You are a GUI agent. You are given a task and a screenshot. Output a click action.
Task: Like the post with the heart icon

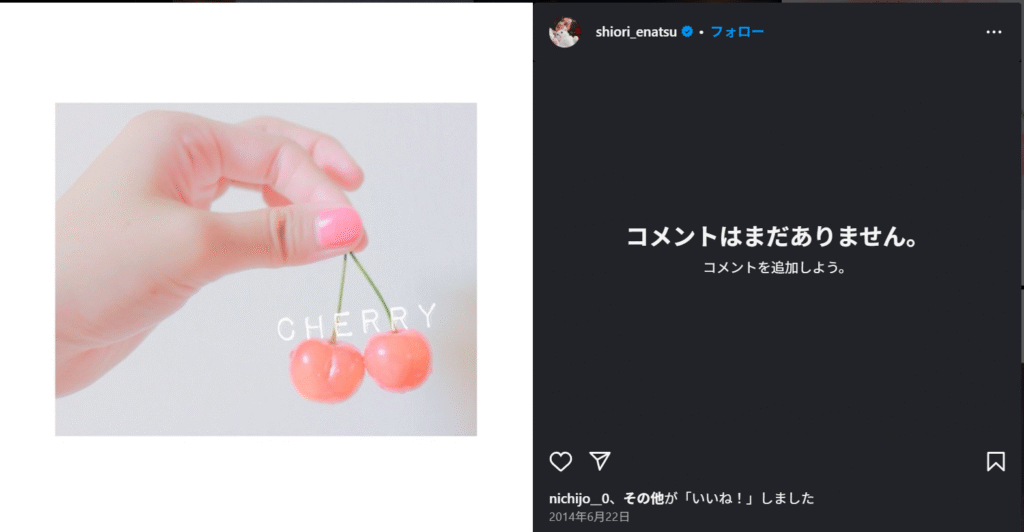click(560, 462)
